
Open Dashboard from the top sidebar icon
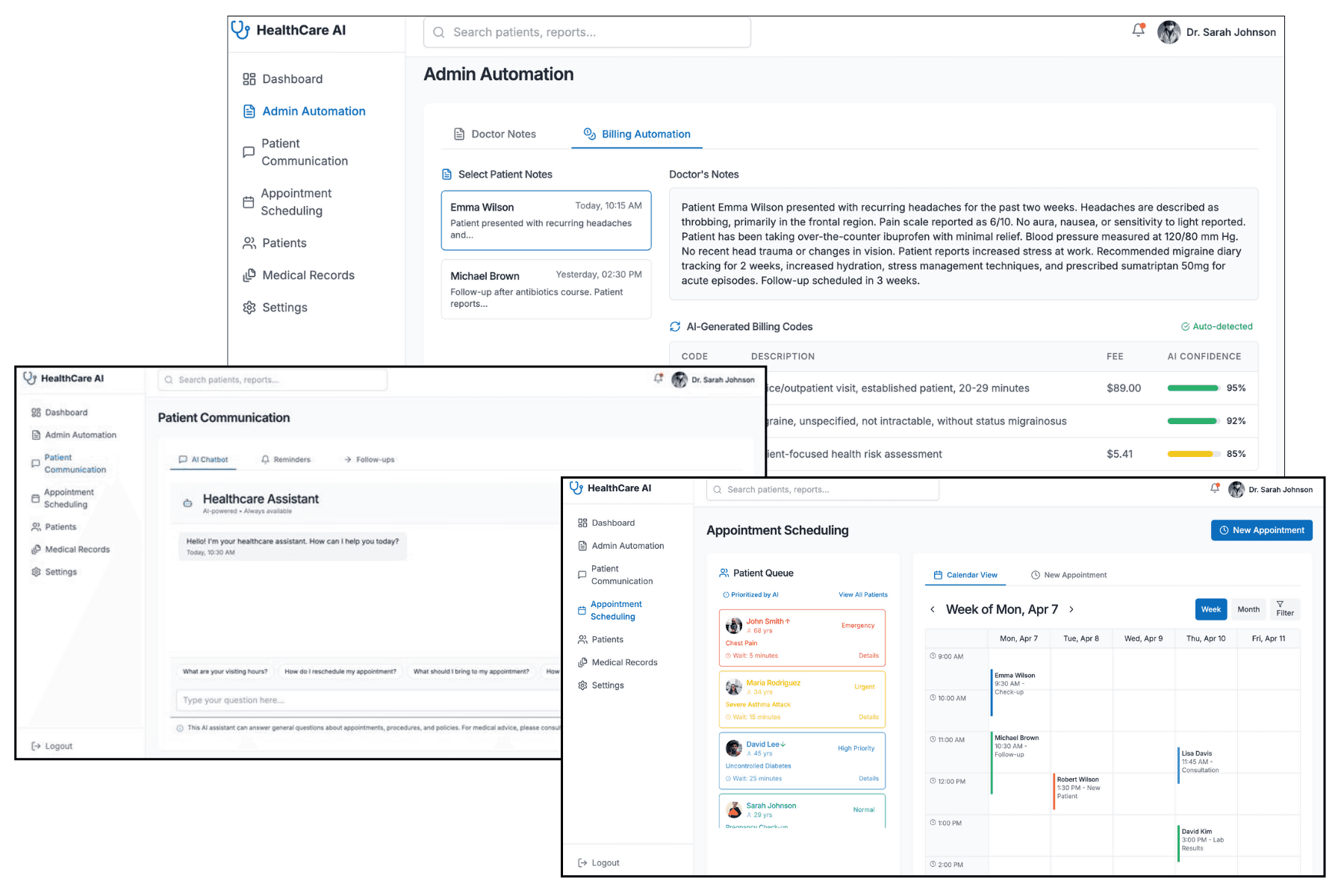point(249,79)
